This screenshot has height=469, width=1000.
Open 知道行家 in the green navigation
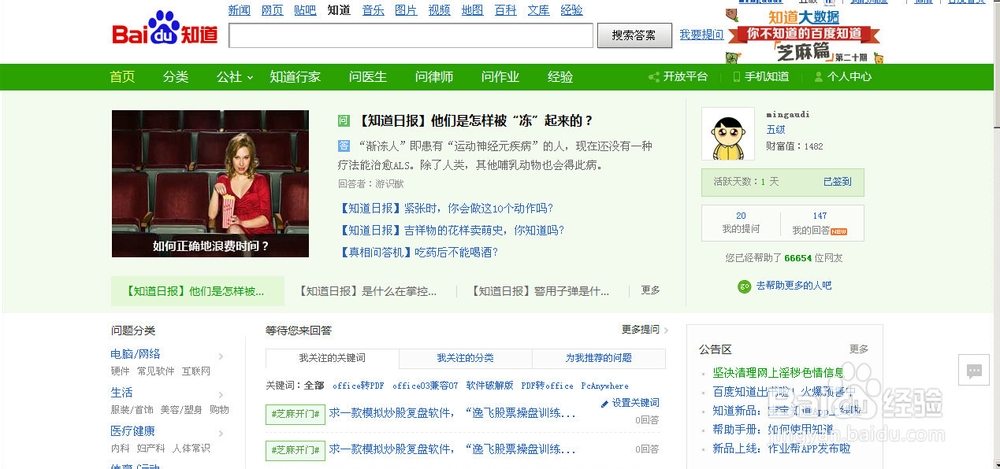(295, 77)
